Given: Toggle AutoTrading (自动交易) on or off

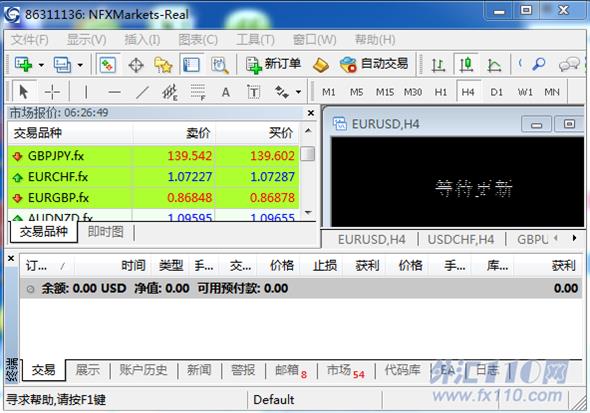Looking at the screenshot, I should point(374,64).
